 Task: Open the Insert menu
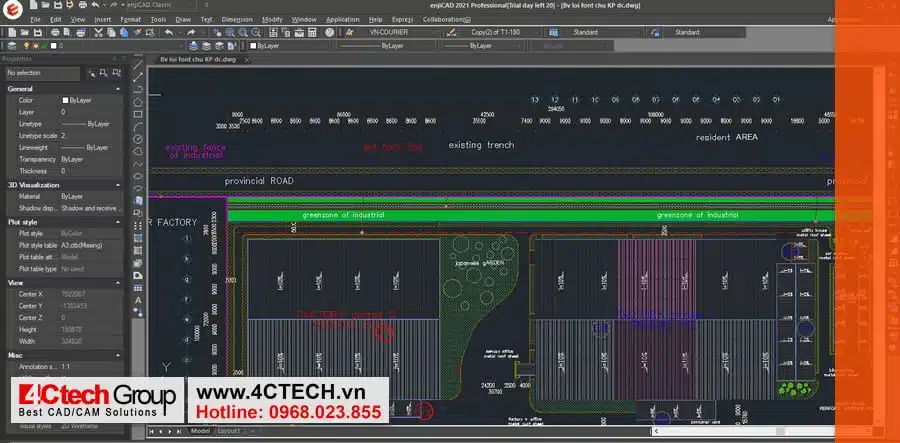[103, 20]
